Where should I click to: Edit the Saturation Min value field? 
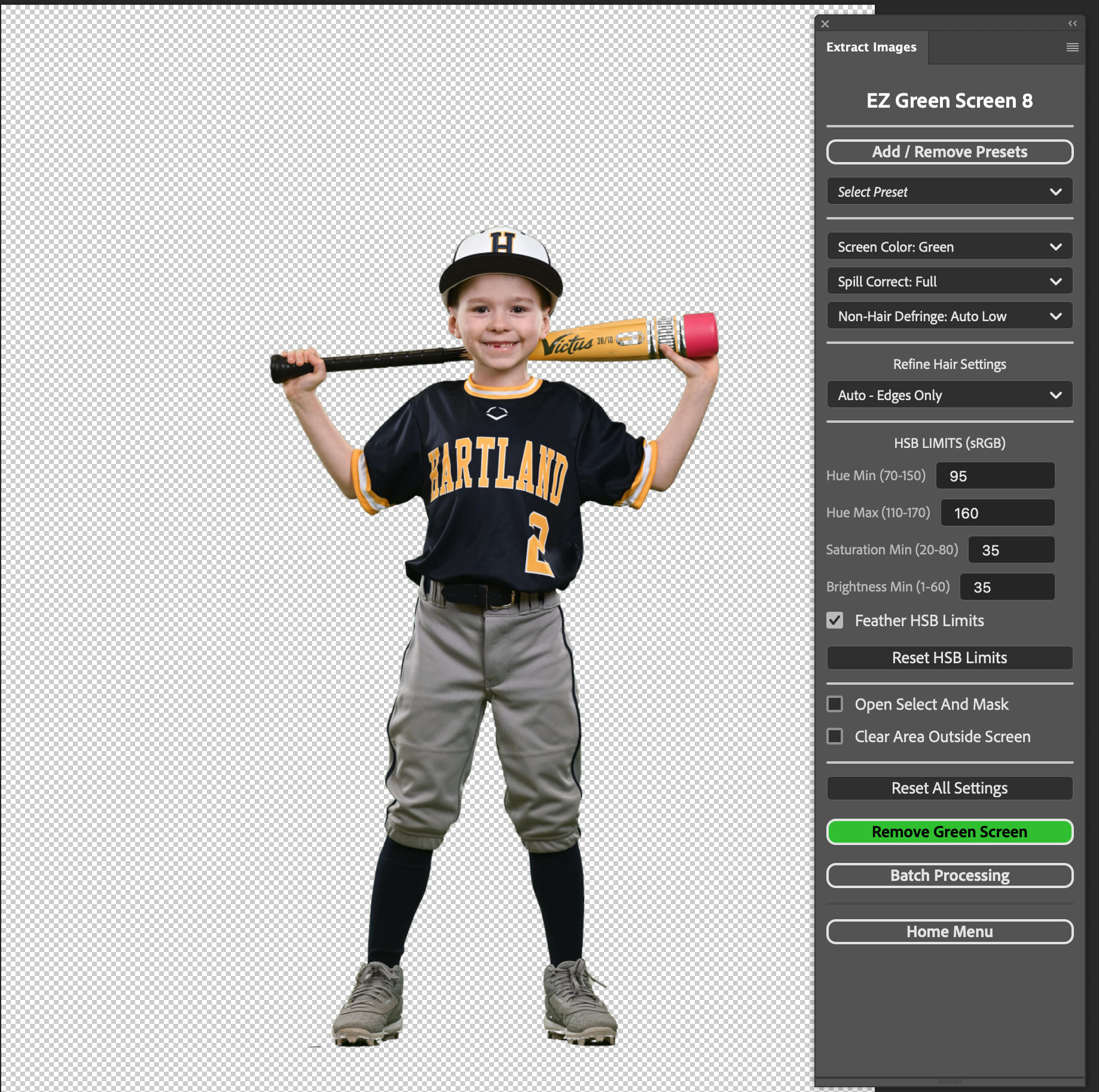tap(1011, 550)
